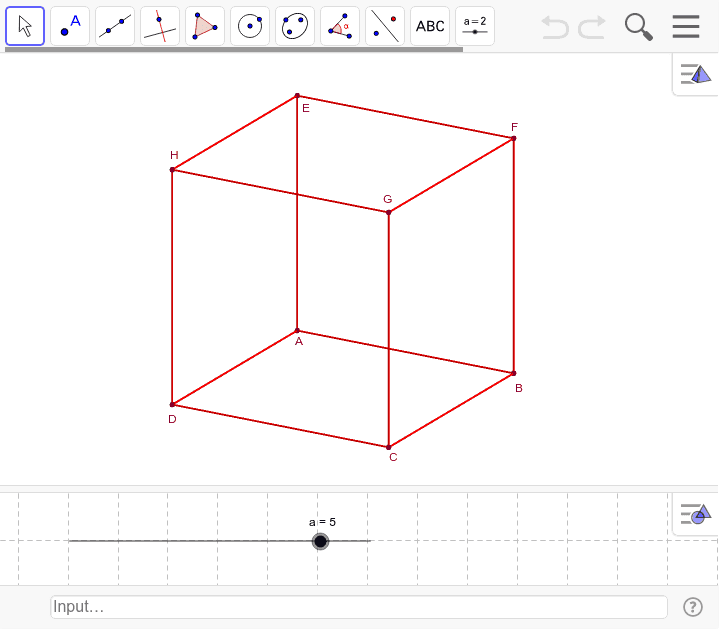
Task: Select cube vertex point G
Action: [388, 213]
